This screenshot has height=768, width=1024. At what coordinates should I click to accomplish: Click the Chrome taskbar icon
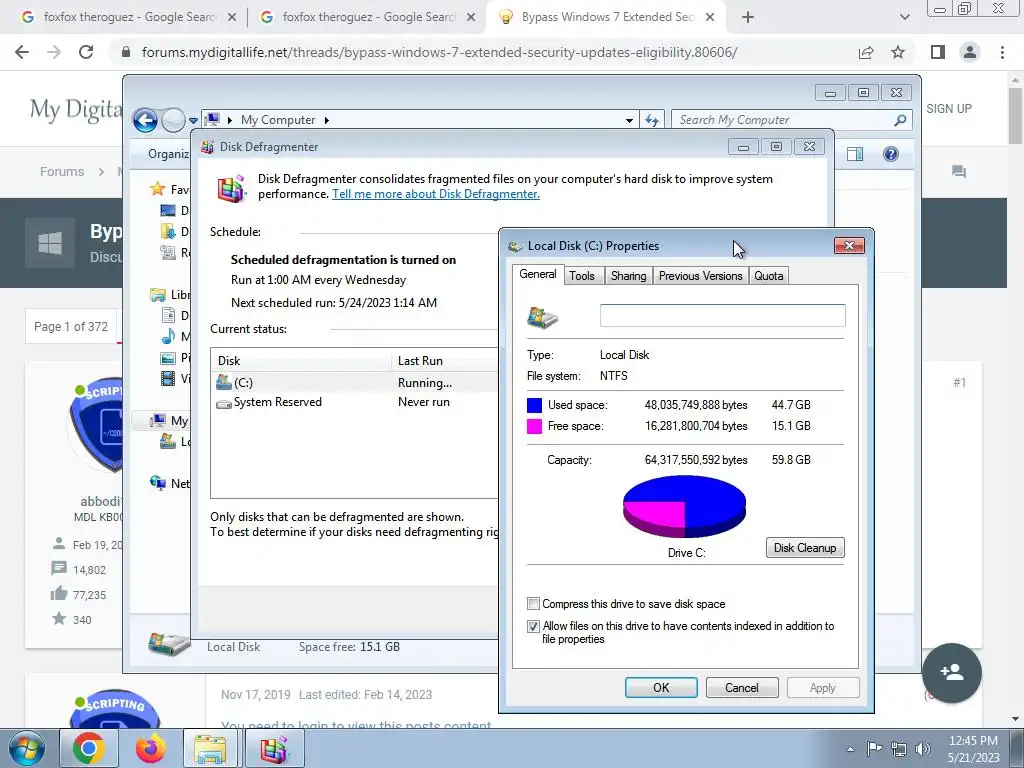(89, 748)
